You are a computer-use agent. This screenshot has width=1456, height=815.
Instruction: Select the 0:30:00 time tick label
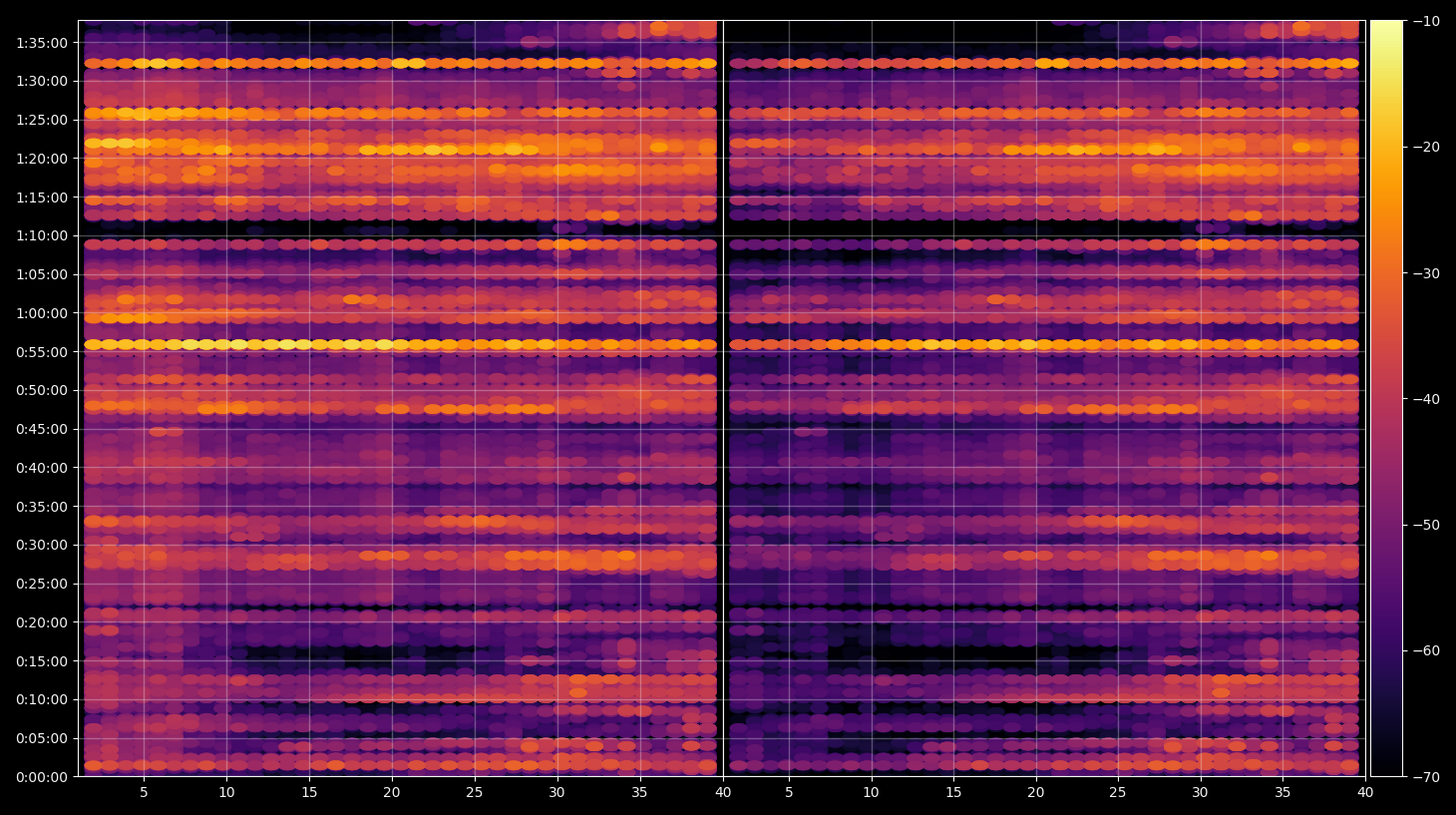coord(42,545)
